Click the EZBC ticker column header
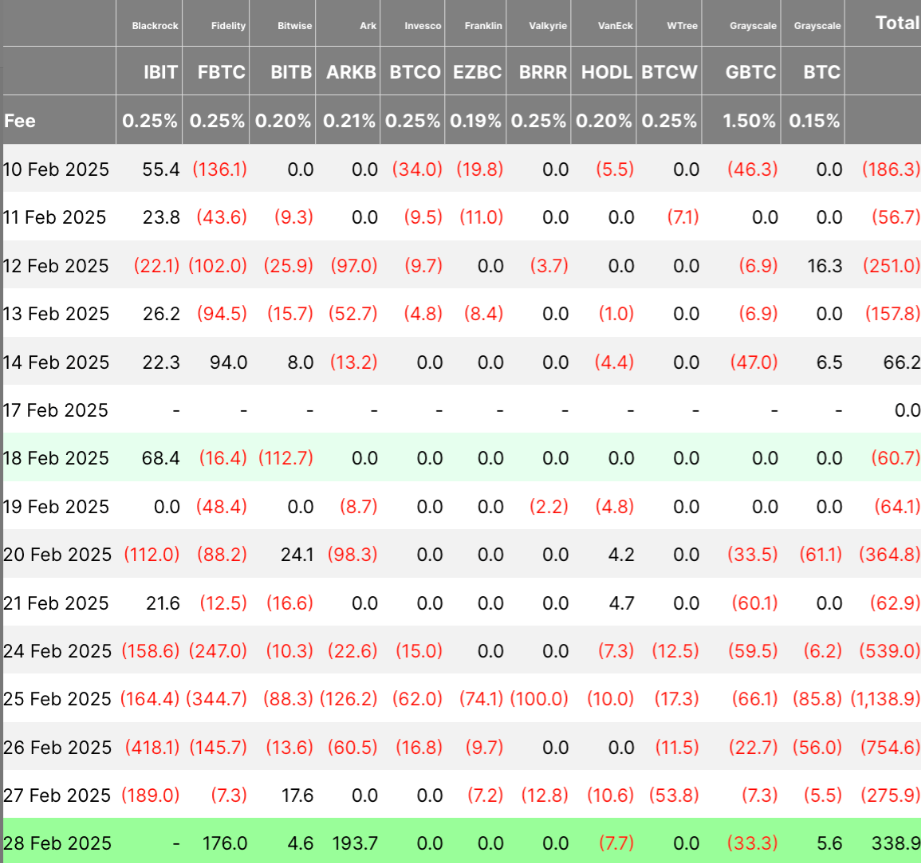 (477, 72)
